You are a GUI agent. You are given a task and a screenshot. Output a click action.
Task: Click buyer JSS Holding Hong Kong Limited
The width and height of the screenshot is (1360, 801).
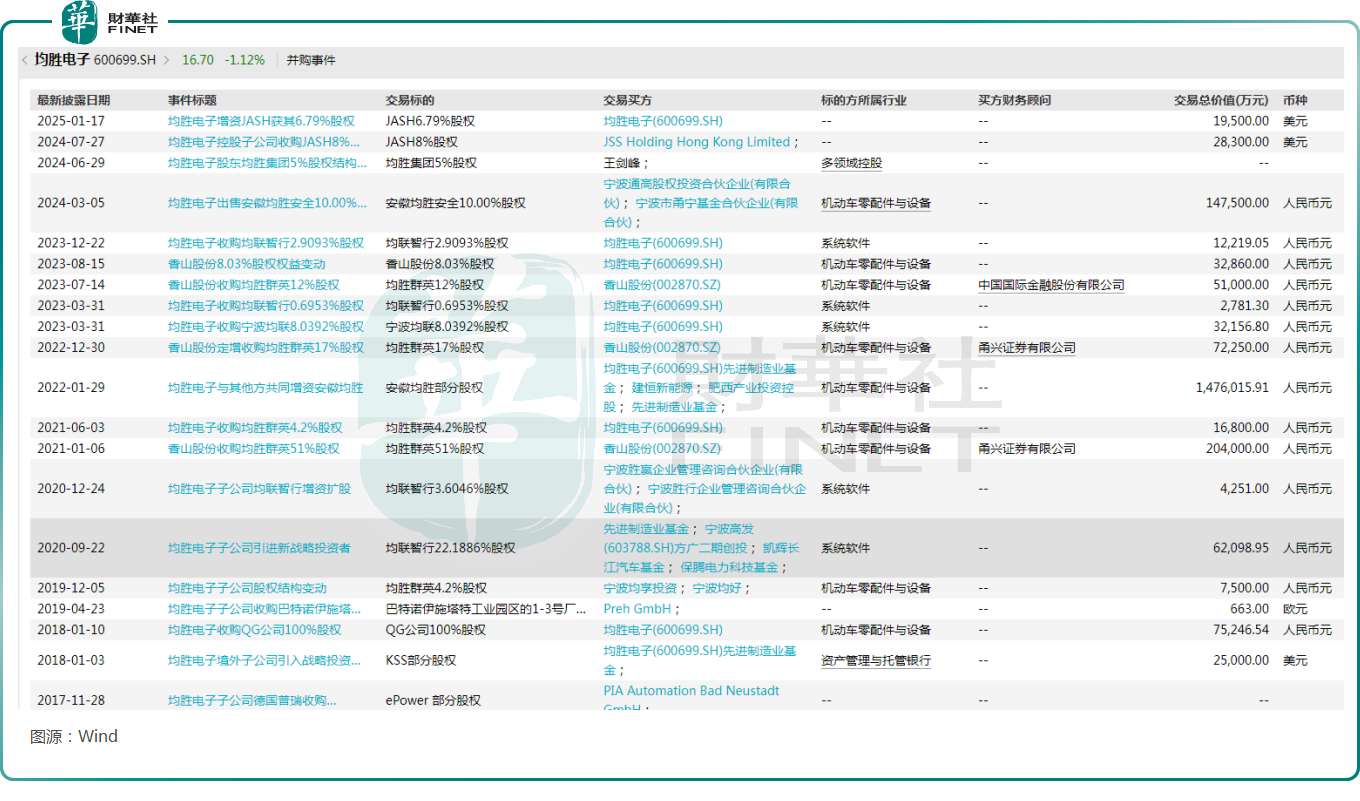(x=697, y=142)
